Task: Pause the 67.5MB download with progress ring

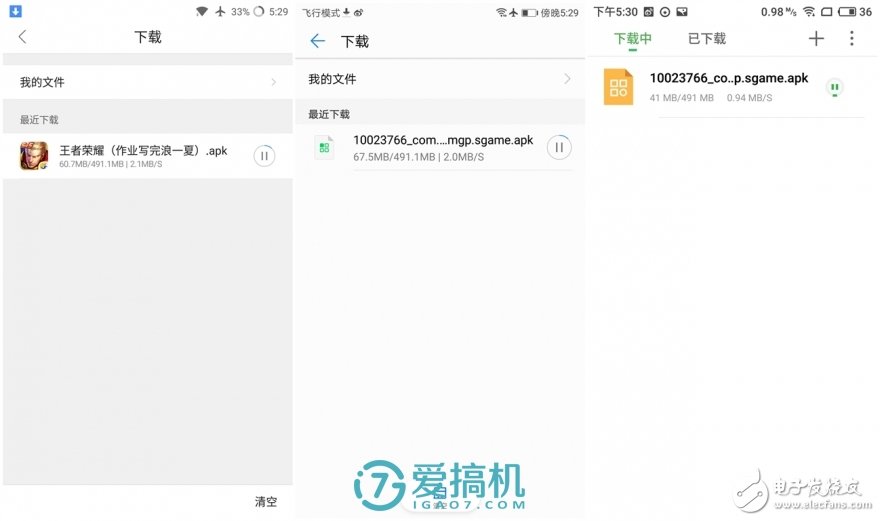Action: point(559,148)
